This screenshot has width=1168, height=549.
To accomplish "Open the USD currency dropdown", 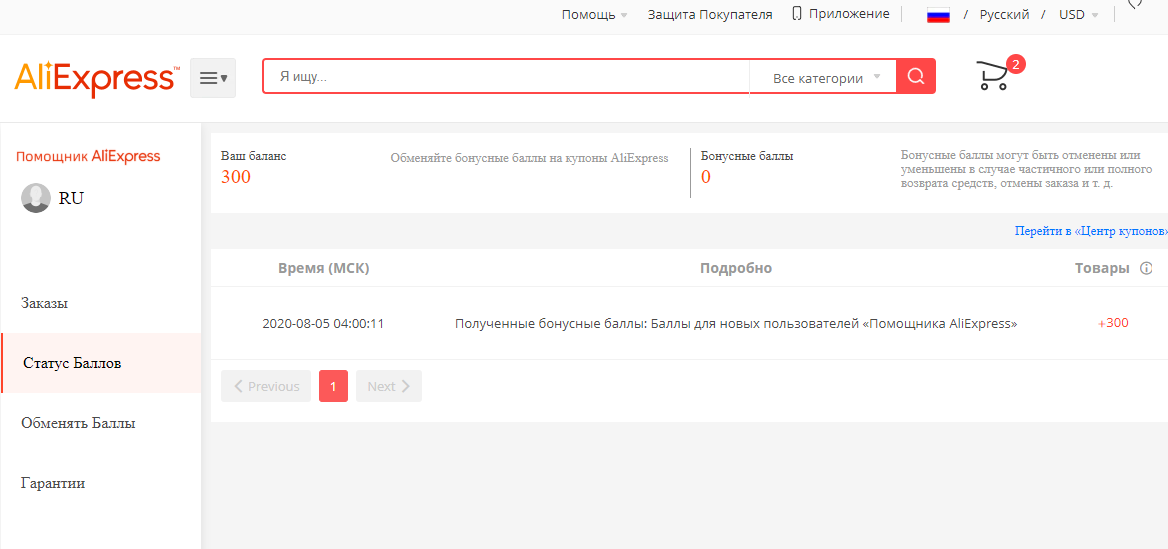I will pyautogui.click(x=1078, y=14).
